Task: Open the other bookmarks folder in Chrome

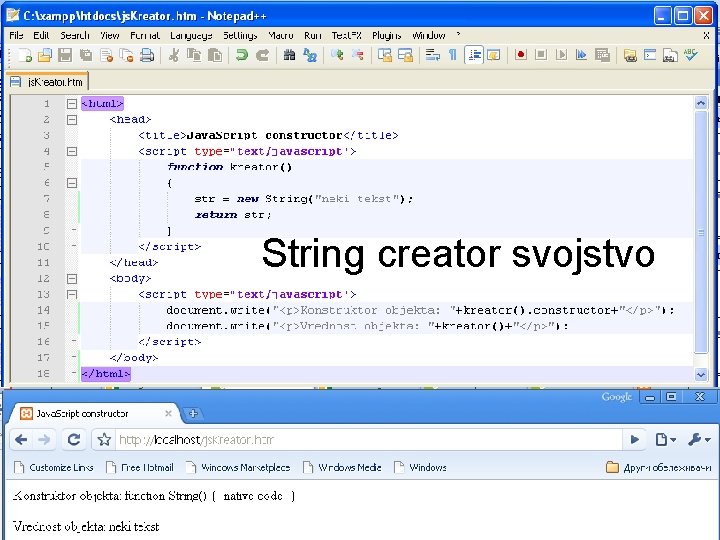Action: 658,467
